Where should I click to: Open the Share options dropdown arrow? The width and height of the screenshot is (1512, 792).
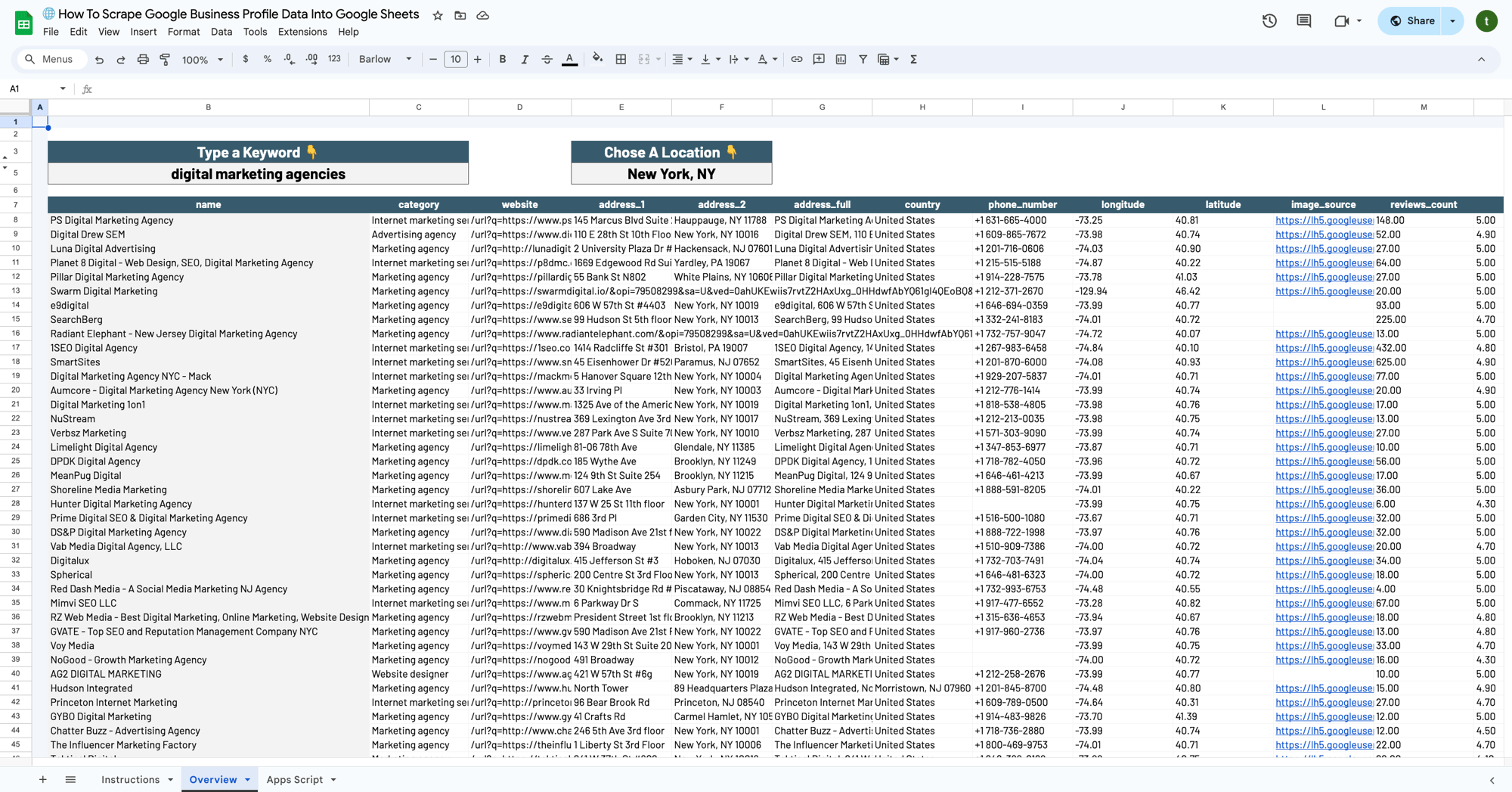point(1453,21)
